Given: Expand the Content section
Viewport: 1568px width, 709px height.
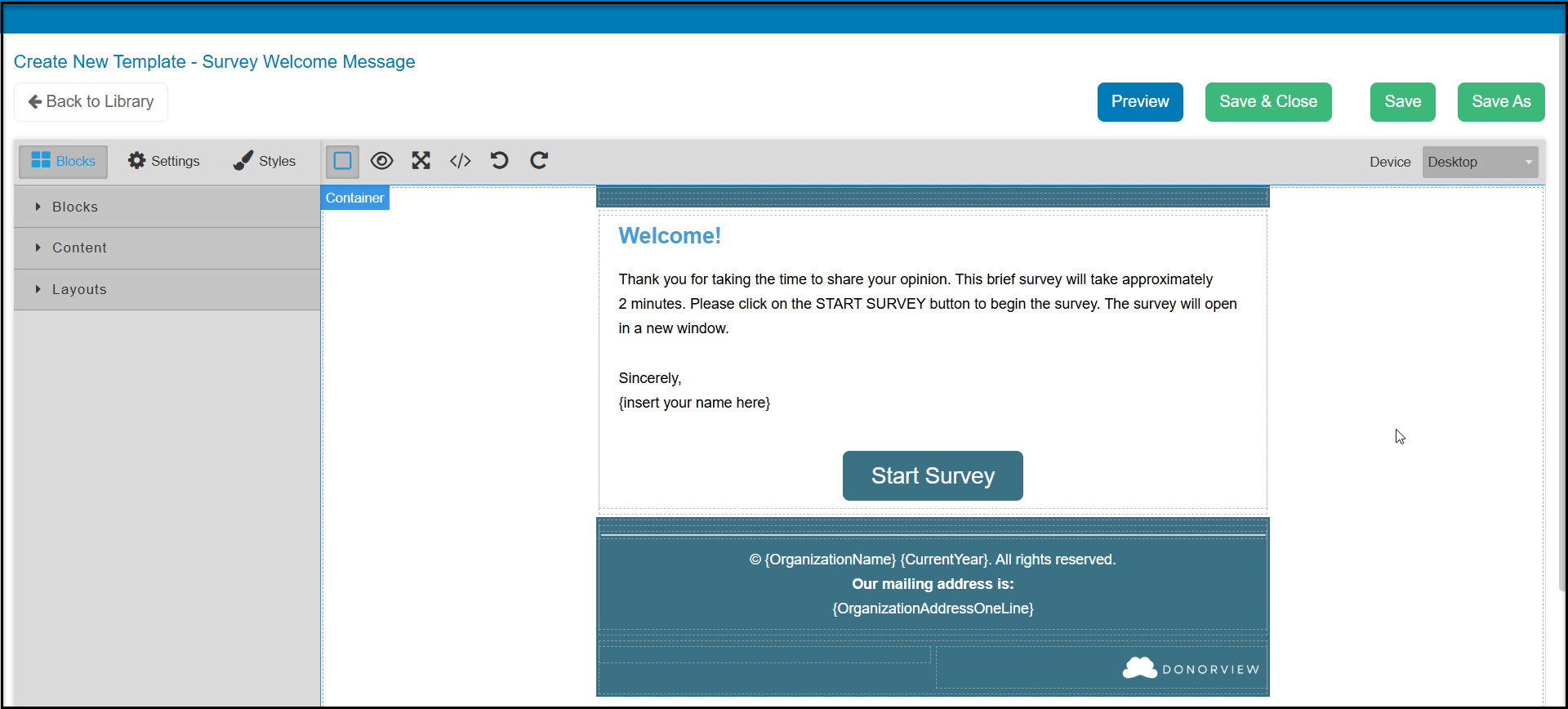Looking at the screenshot, I should click(167, 247).
